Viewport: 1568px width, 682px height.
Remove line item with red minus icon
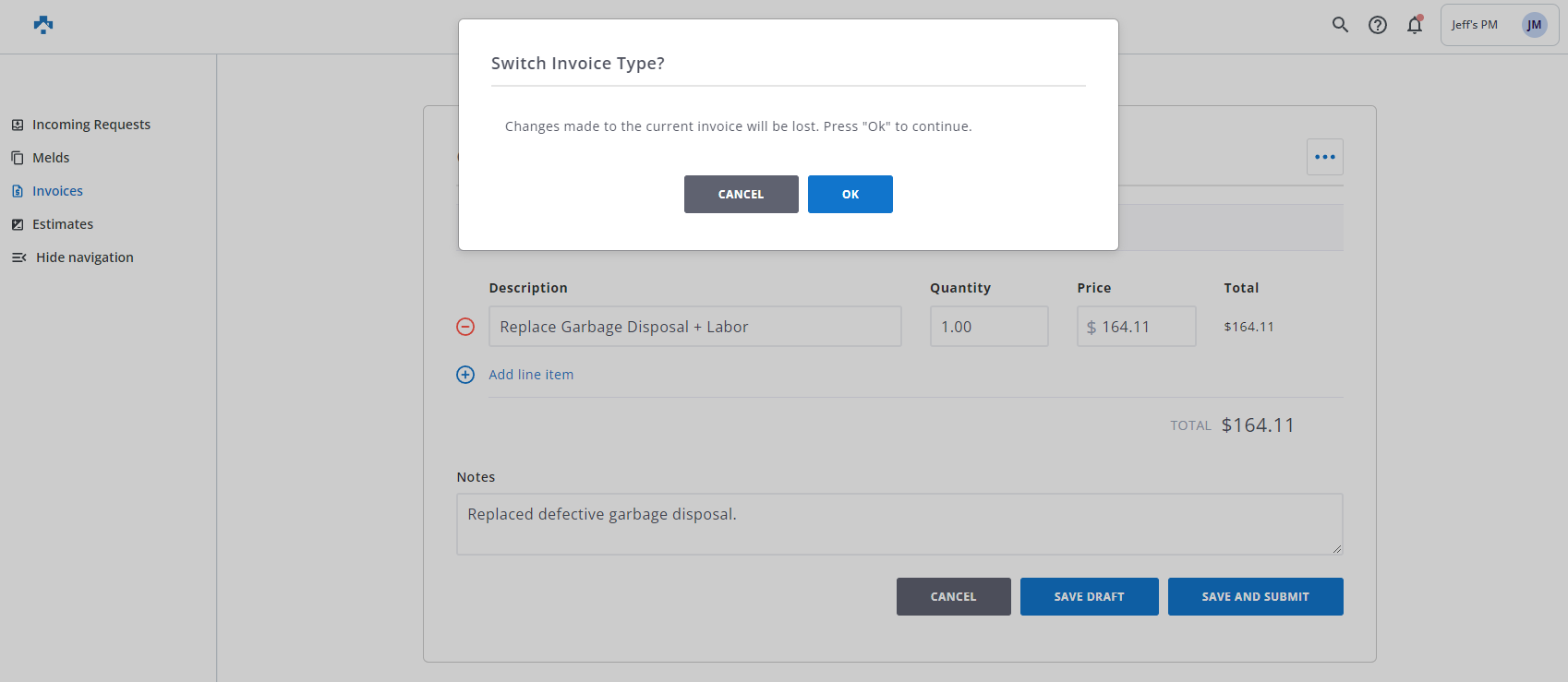pyautogui.click(x=465, y=327)
